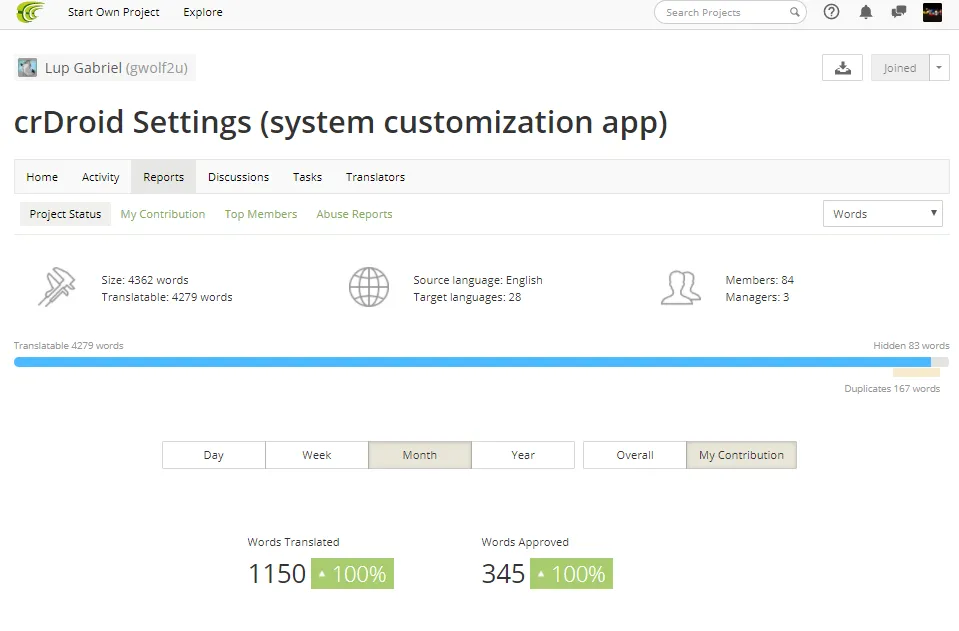
Task: Expand the Joined button dropdown arrow
Action: coord(939,68)
